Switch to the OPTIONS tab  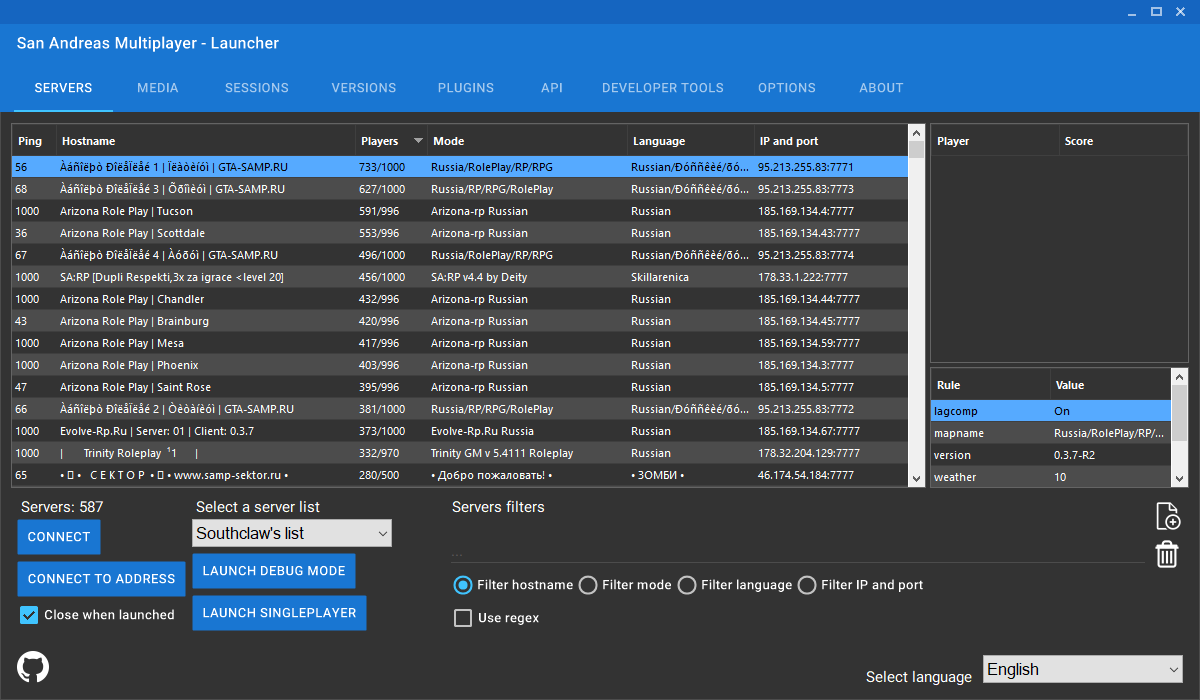787,88
